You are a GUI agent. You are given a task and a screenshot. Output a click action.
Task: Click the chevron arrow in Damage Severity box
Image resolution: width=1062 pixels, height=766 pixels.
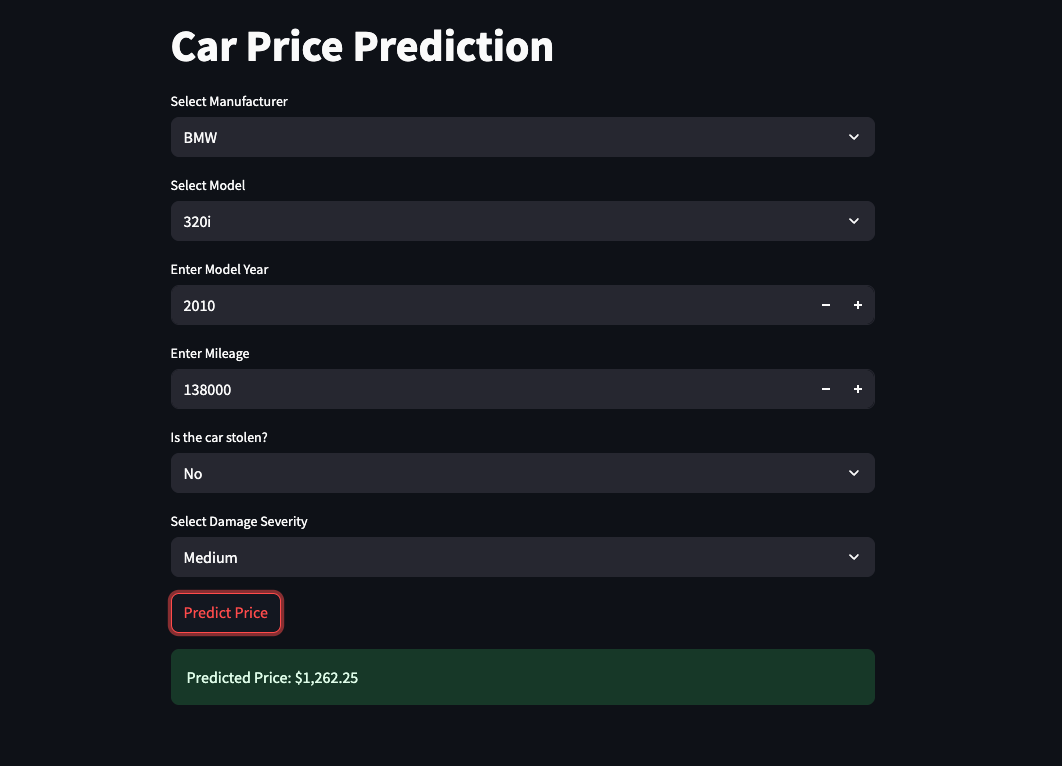click(x=853, y=557)
